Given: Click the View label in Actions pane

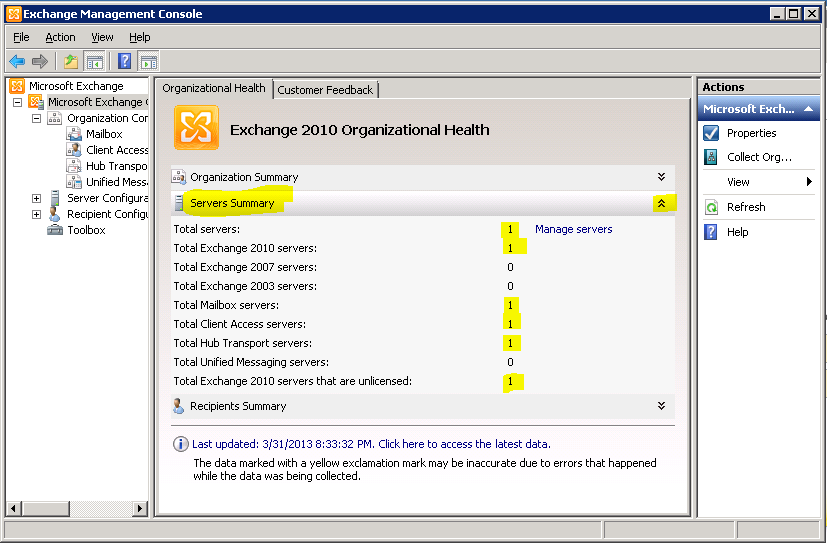Looking at the screenshot, I should tap(738, 182).
